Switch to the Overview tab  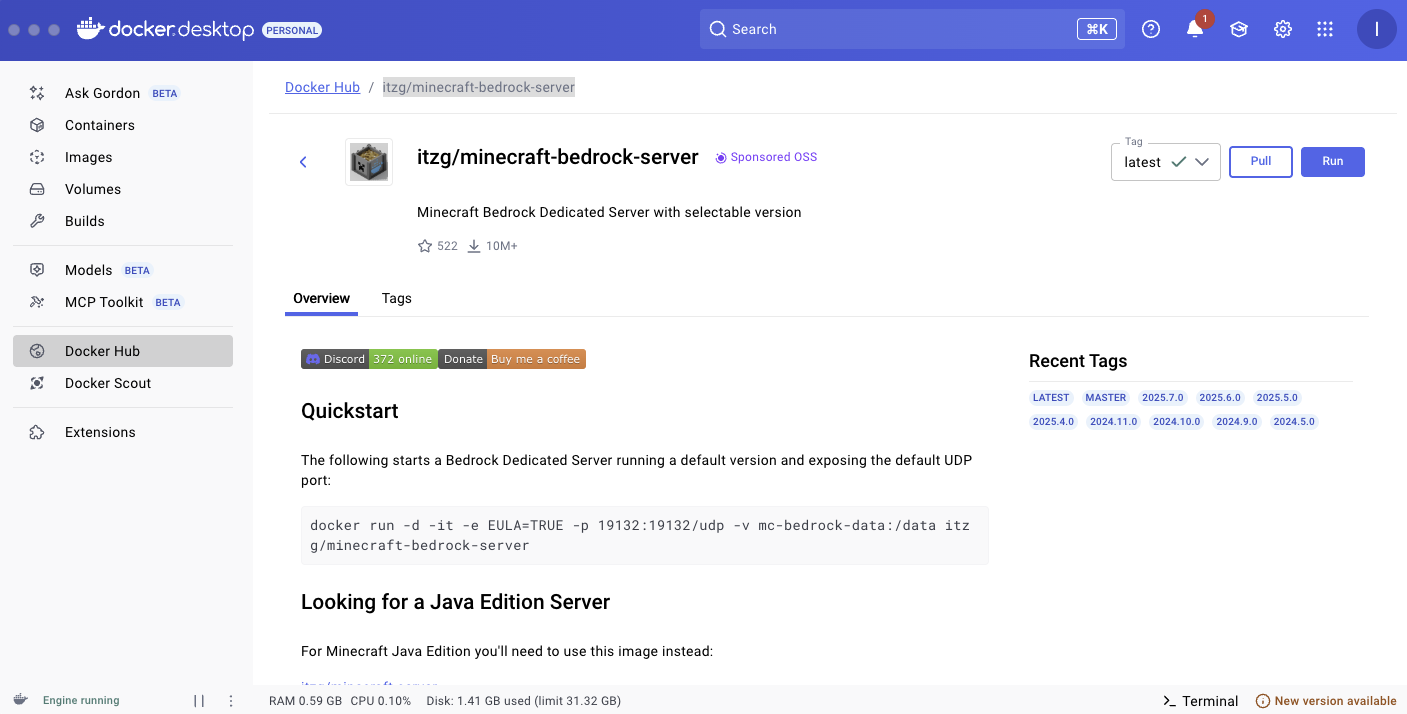pos(321,298)
